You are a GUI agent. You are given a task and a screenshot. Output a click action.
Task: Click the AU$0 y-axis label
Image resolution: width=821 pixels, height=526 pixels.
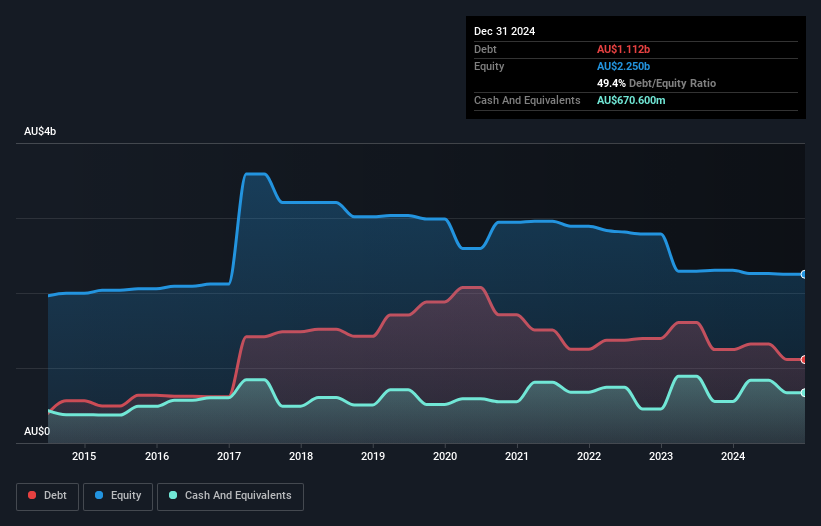(x=37, y=431)
